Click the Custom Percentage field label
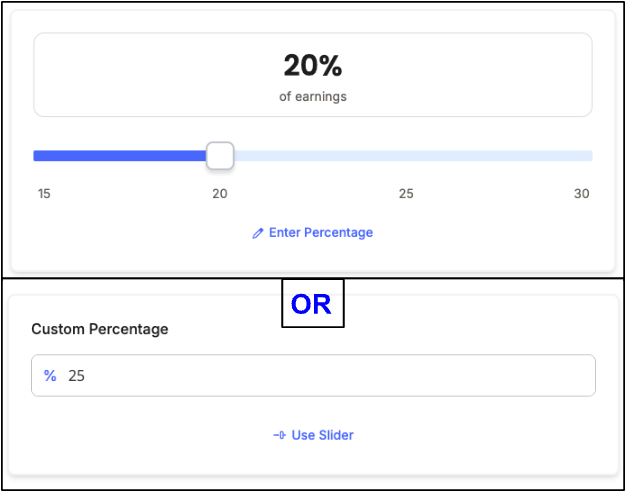The height and width of the screenshot is (492, 626). tap(100, 329)
